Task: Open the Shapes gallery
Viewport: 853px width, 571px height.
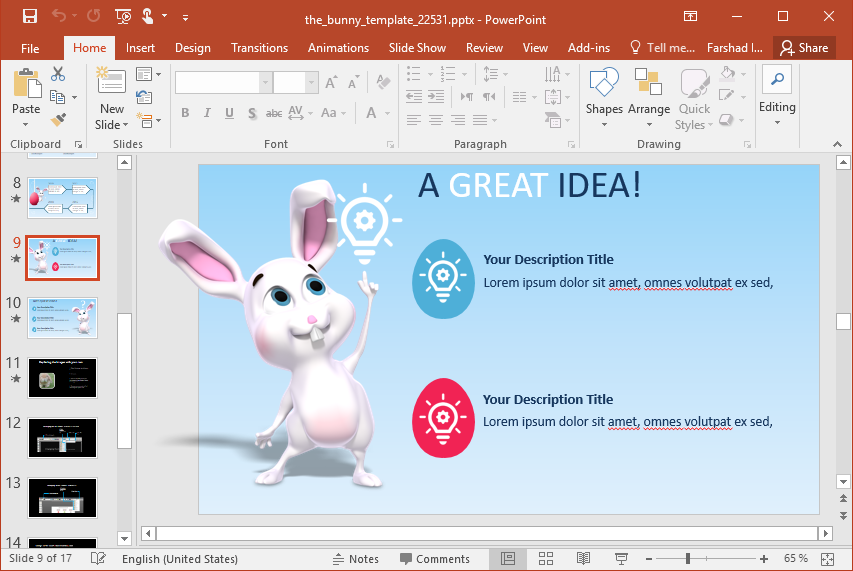Action: (x=604, y=92)
